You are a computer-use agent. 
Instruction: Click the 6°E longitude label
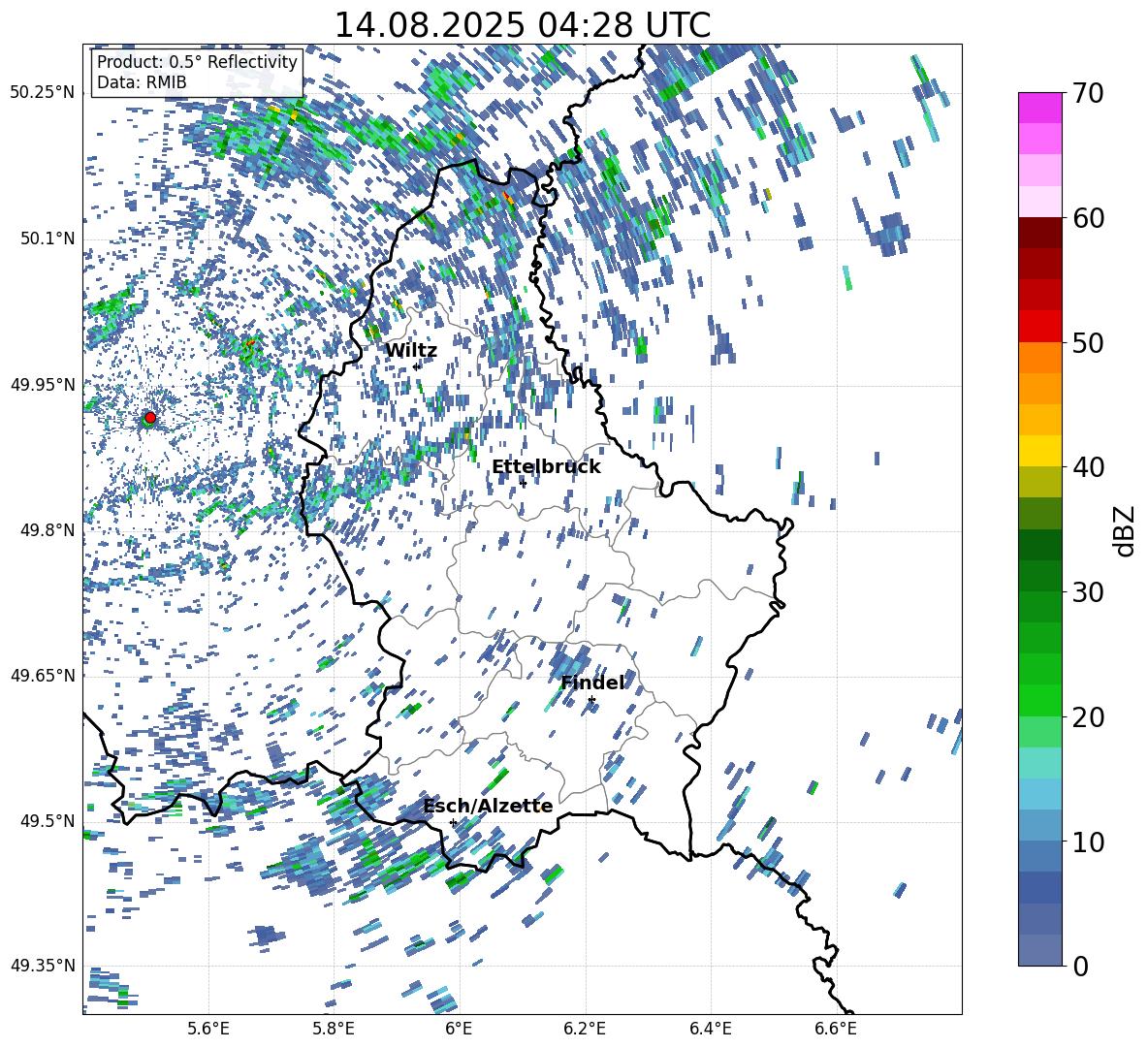tap(459, 1029)
